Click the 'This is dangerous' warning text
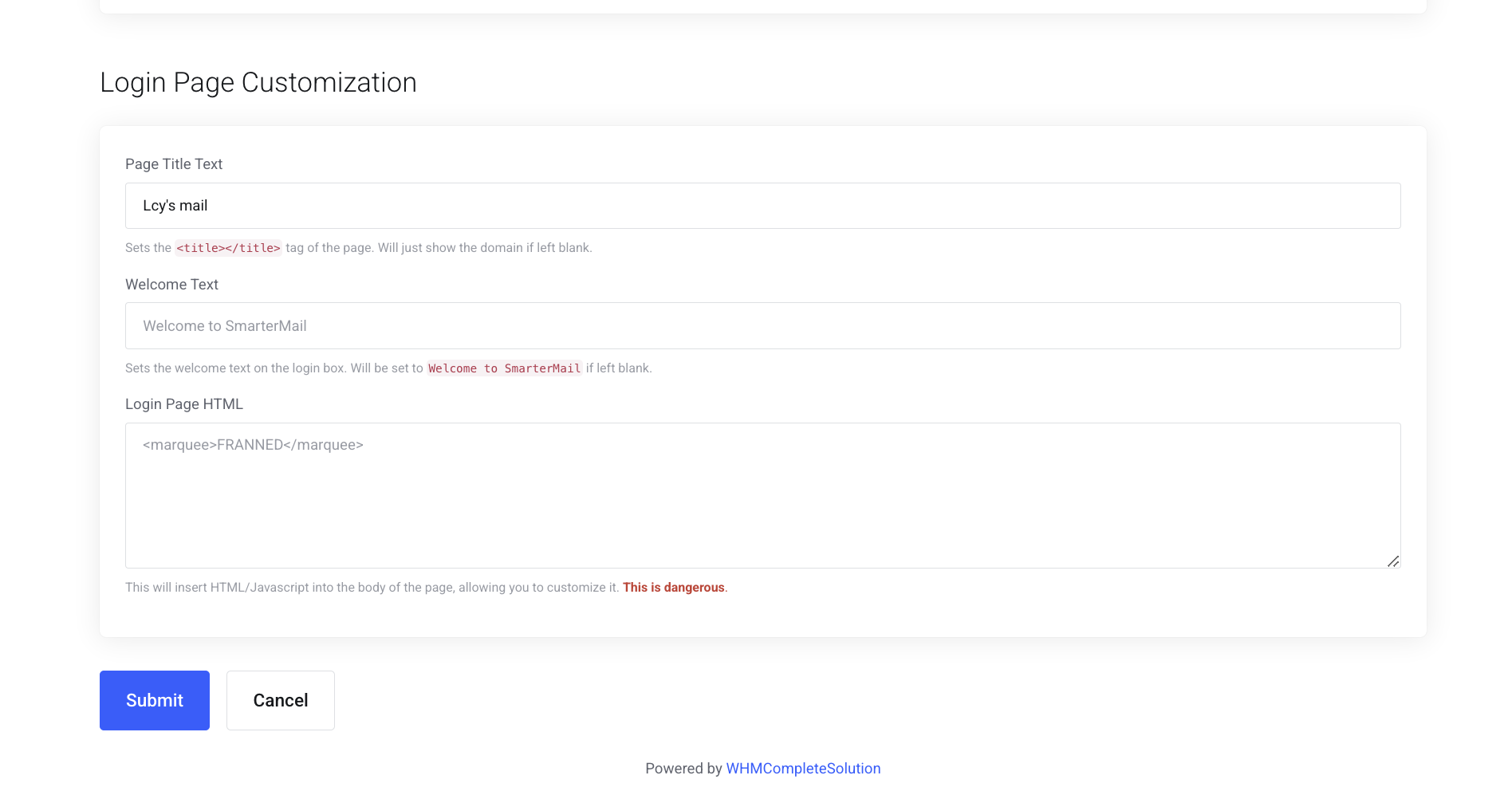Image resolution: width=1512 pixels, height=791 pixels. click(674, 588)
